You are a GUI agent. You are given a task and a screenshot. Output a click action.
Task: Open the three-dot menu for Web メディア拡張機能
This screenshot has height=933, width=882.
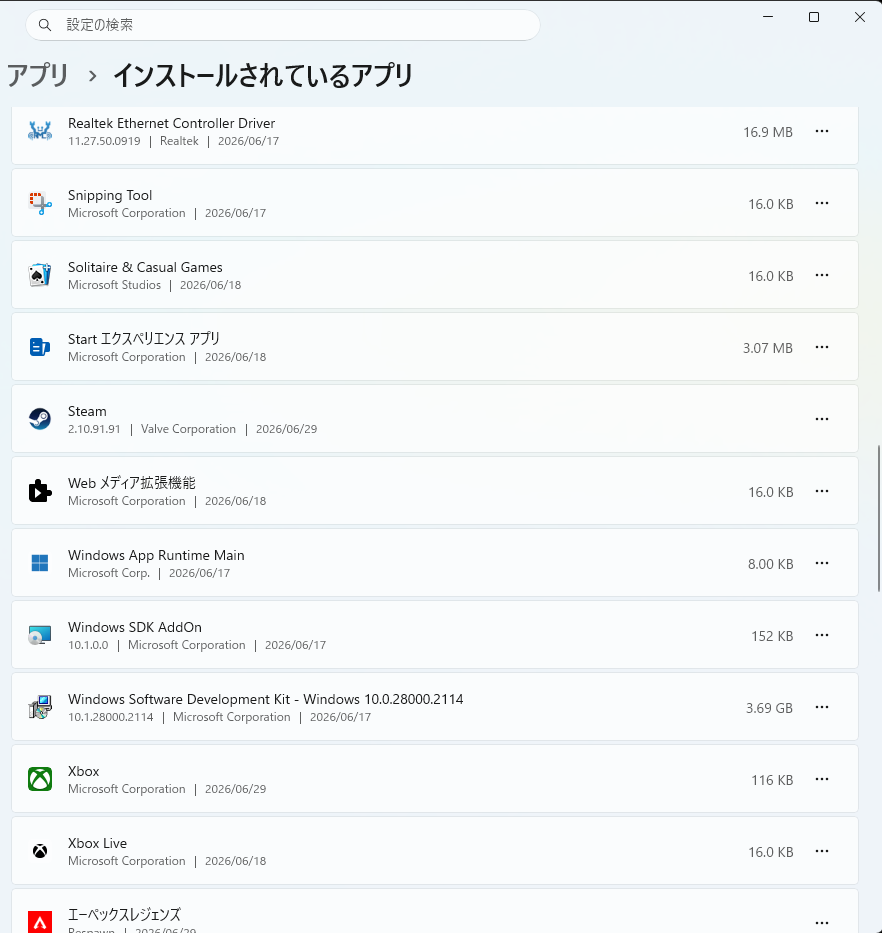pos(822,491)
